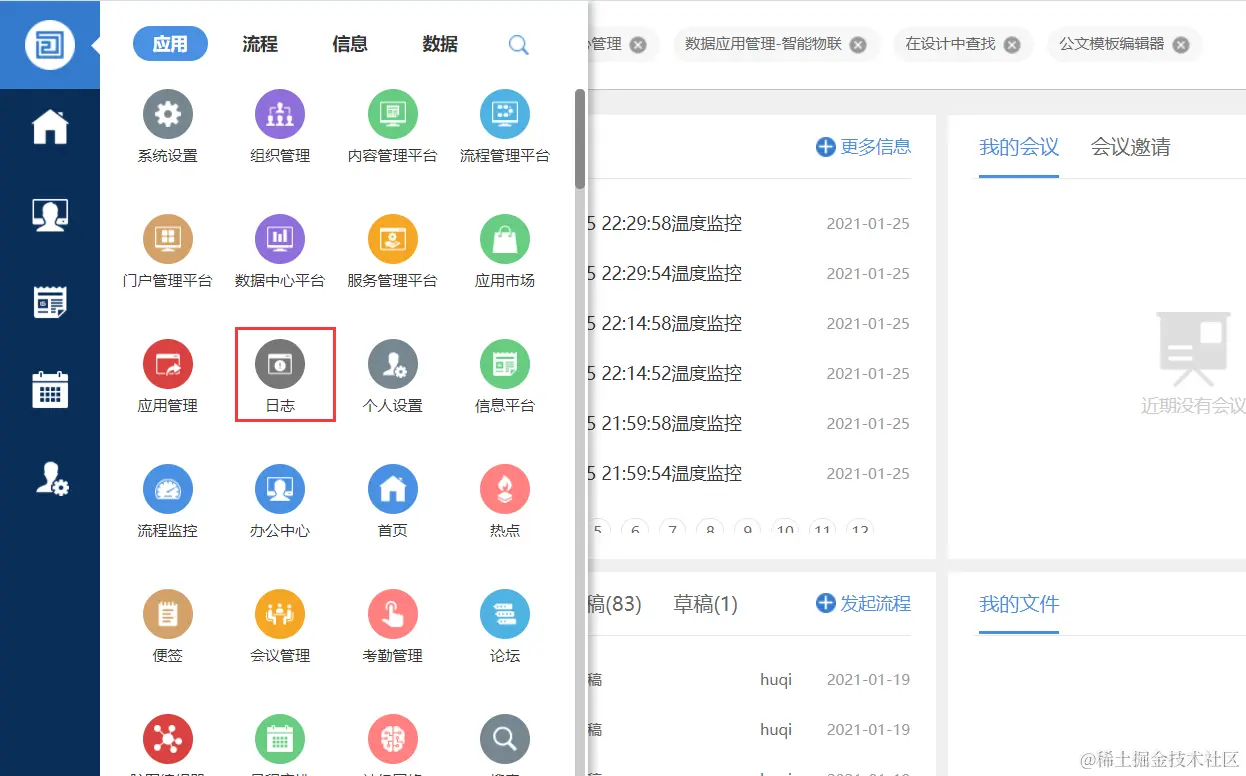This screenshot has width=1246, height=776.
Task: Go to page 7 in pagination
Action: tap(673, 528)
